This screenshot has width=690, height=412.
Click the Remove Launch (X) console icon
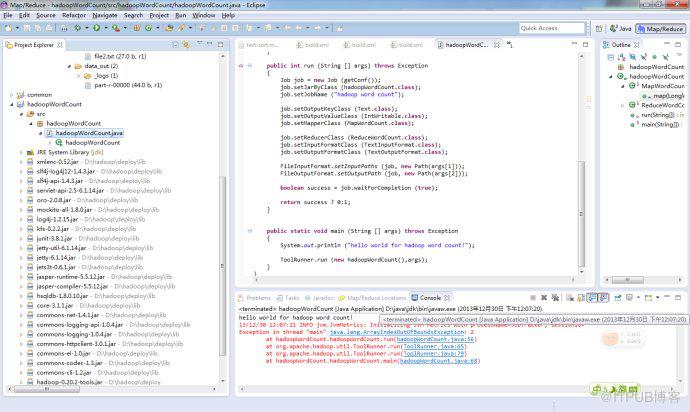click(544, 298)
